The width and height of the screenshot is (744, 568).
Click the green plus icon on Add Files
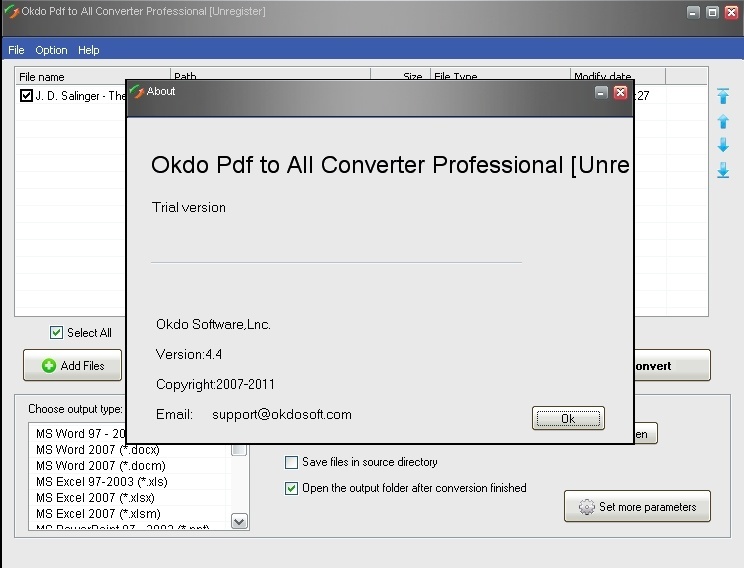click(x=49, y=365)
